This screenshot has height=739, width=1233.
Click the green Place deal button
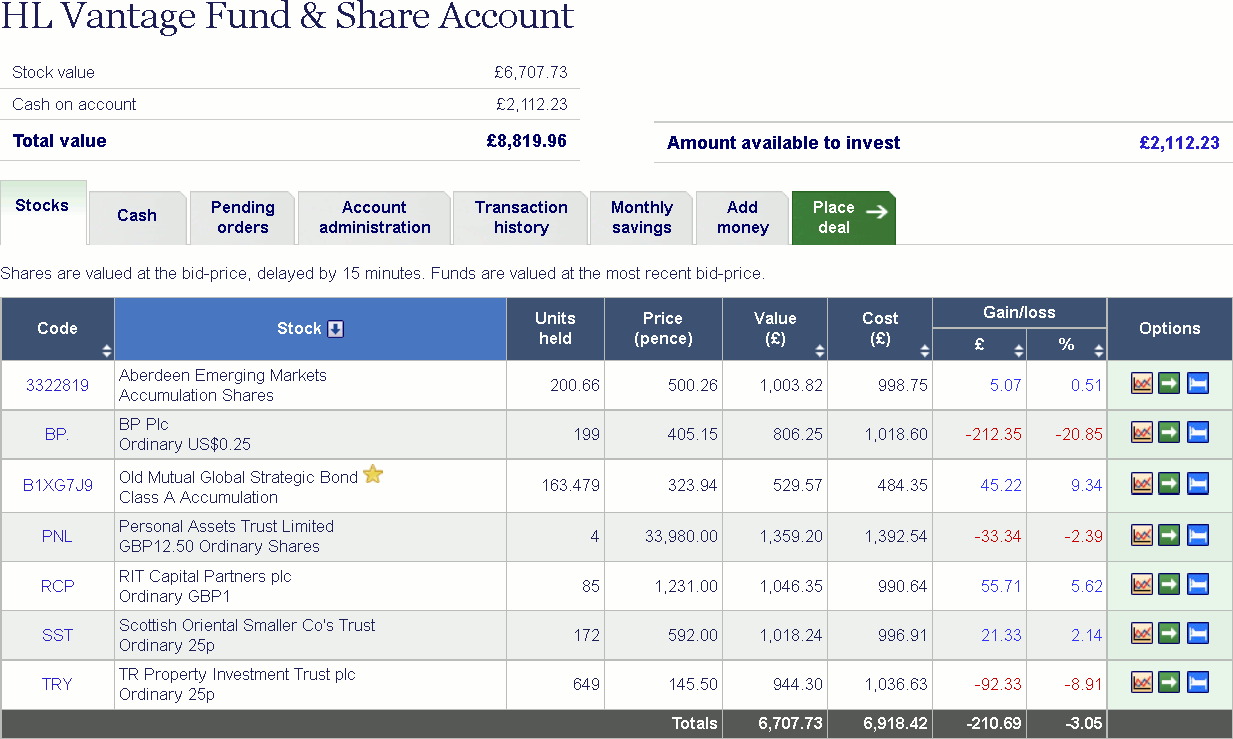(843, 217)
